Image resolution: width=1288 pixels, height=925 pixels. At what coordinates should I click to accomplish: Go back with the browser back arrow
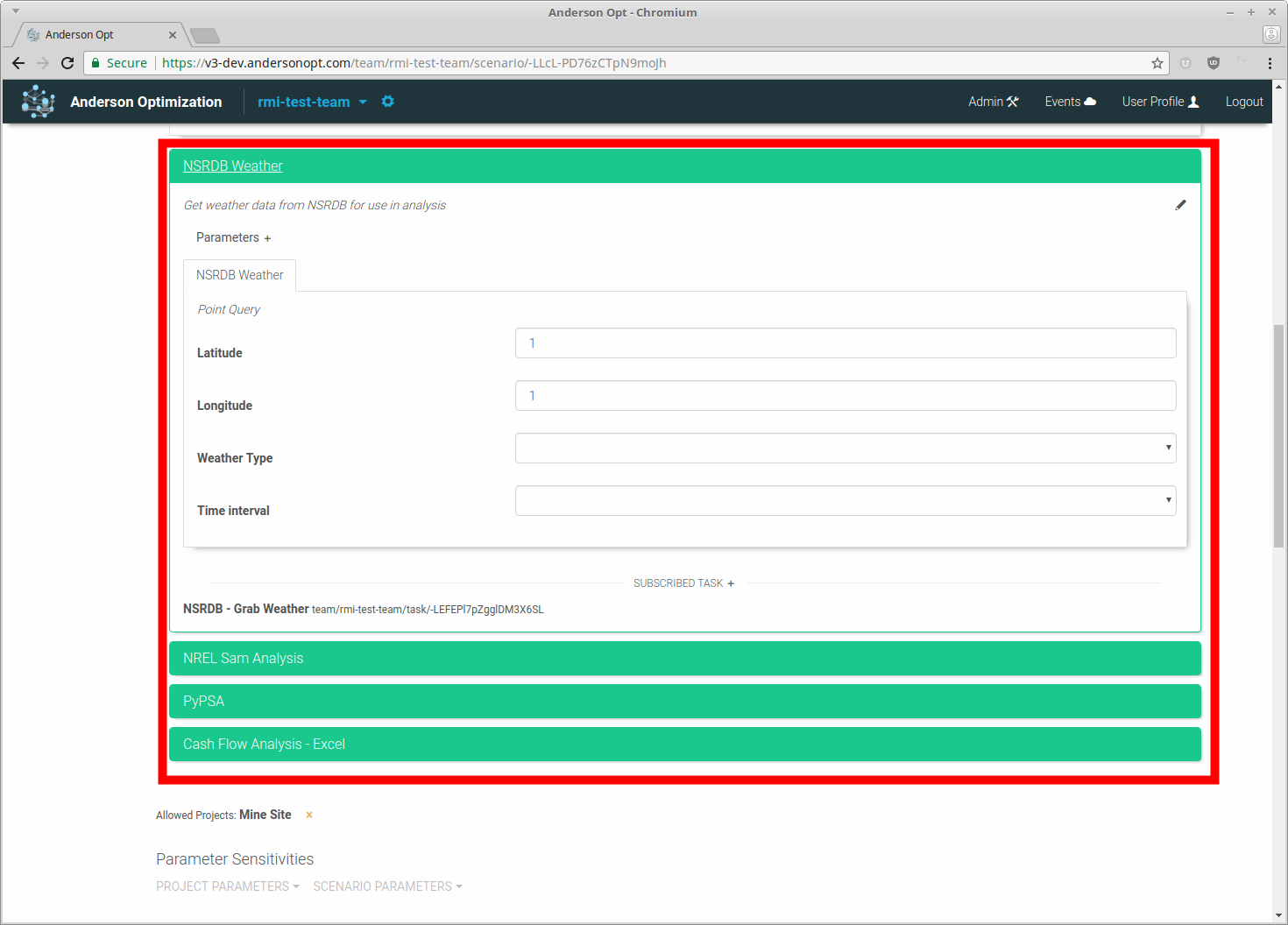(18, 63)
